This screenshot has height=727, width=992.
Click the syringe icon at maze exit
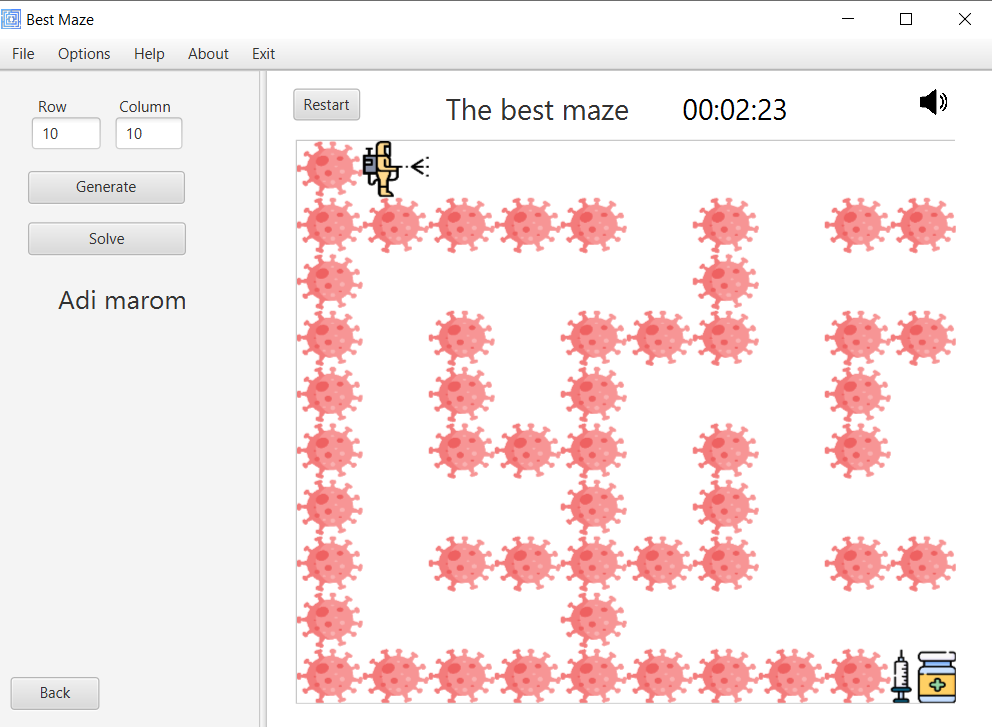(x=899, y=676)
